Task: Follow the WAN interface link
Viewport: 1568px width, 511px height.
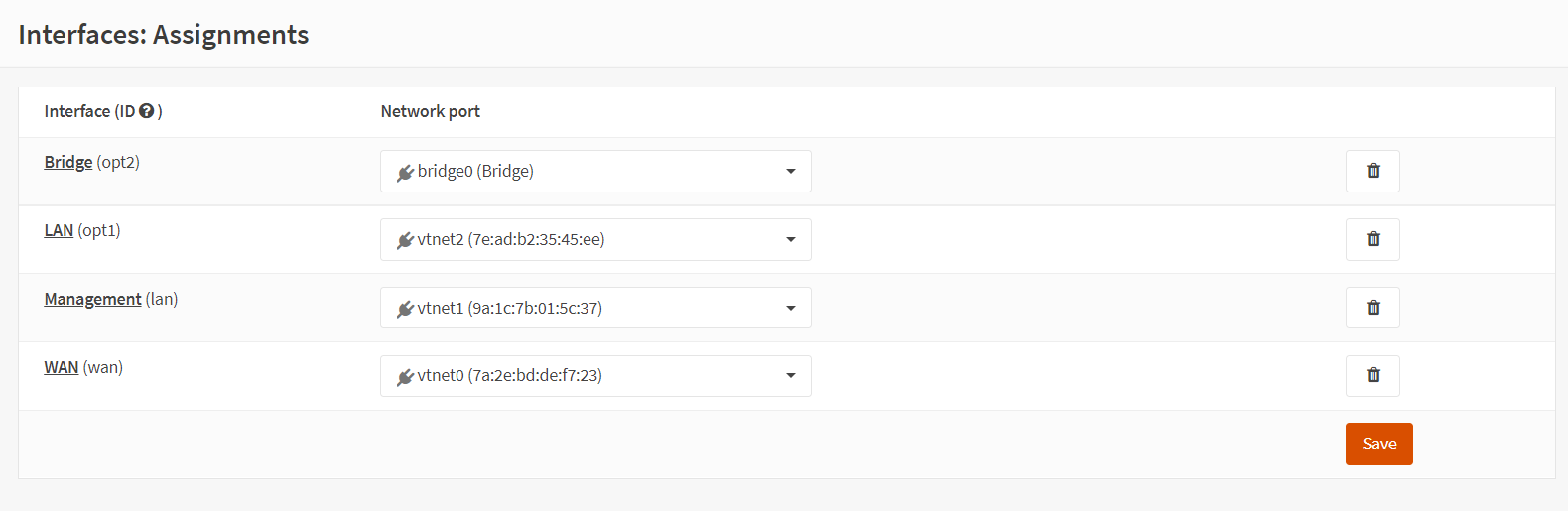Action: (x=61, y=367)
